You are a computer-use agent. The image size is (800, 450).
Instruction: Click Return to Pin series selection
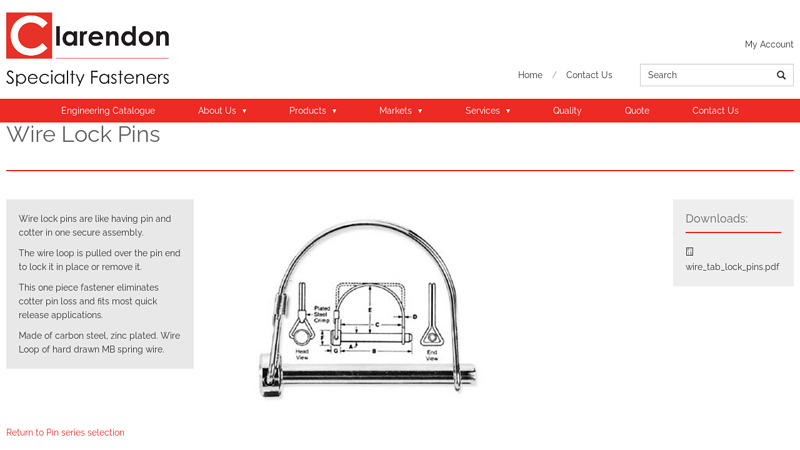(x=66, y=433)
